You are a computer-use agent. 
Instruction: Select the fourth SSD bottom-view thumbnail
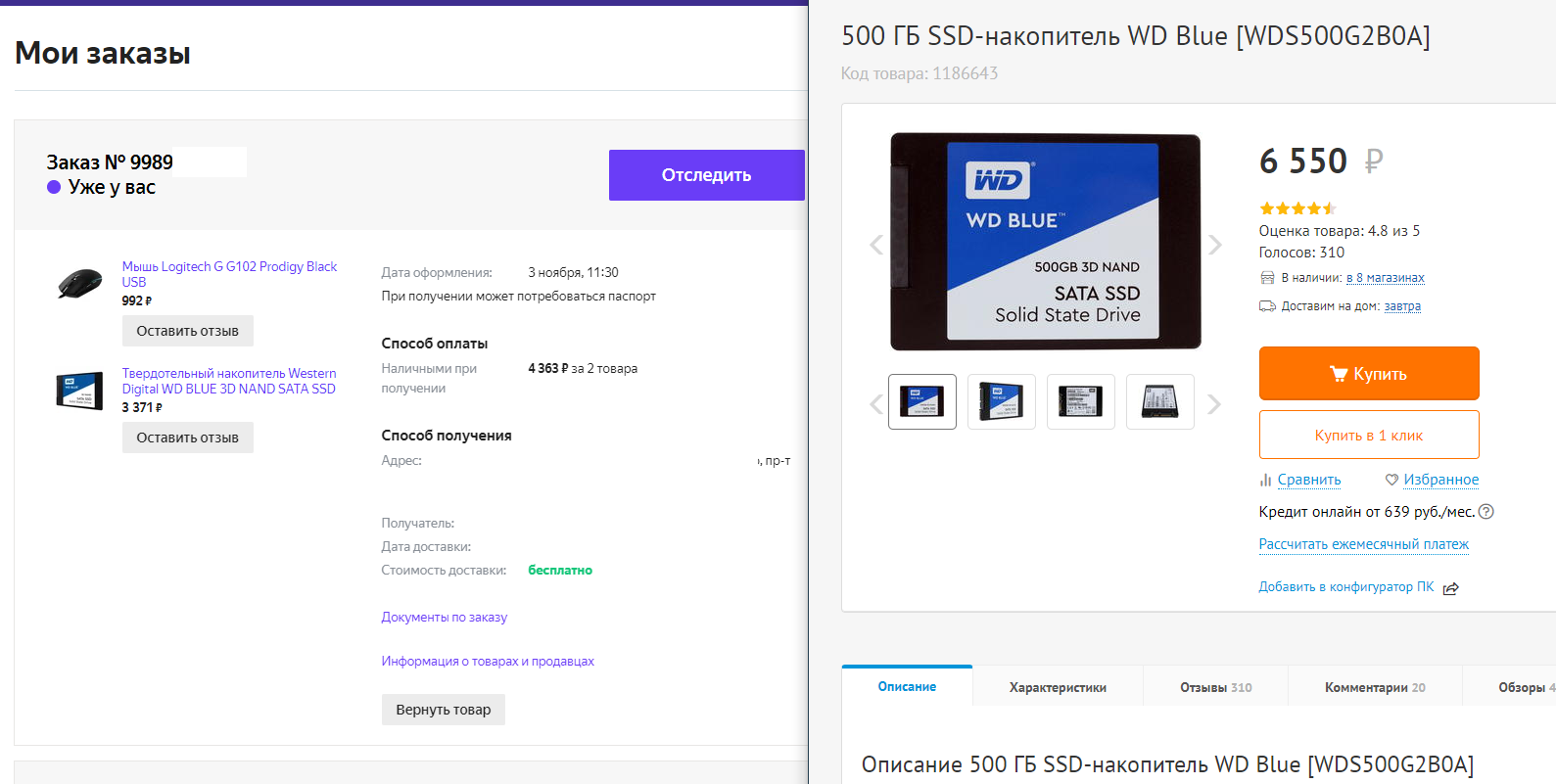pyautogui.click(x=1160, y=401)
